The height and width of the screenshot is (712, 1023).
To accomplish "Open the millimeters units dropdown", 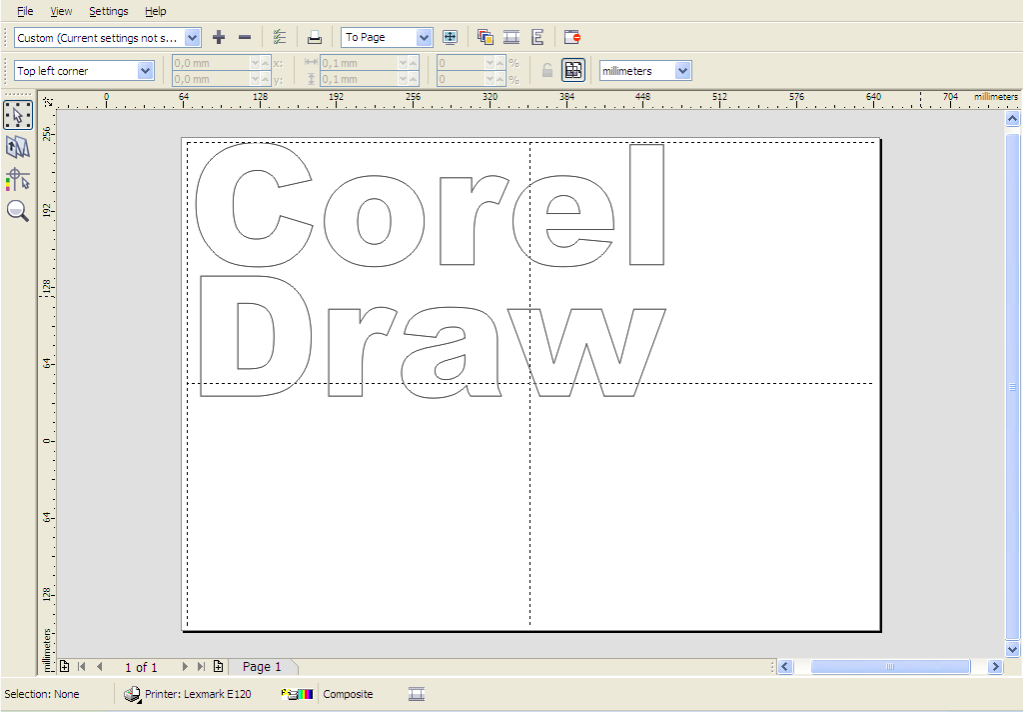I will click(x=682, y=70).
